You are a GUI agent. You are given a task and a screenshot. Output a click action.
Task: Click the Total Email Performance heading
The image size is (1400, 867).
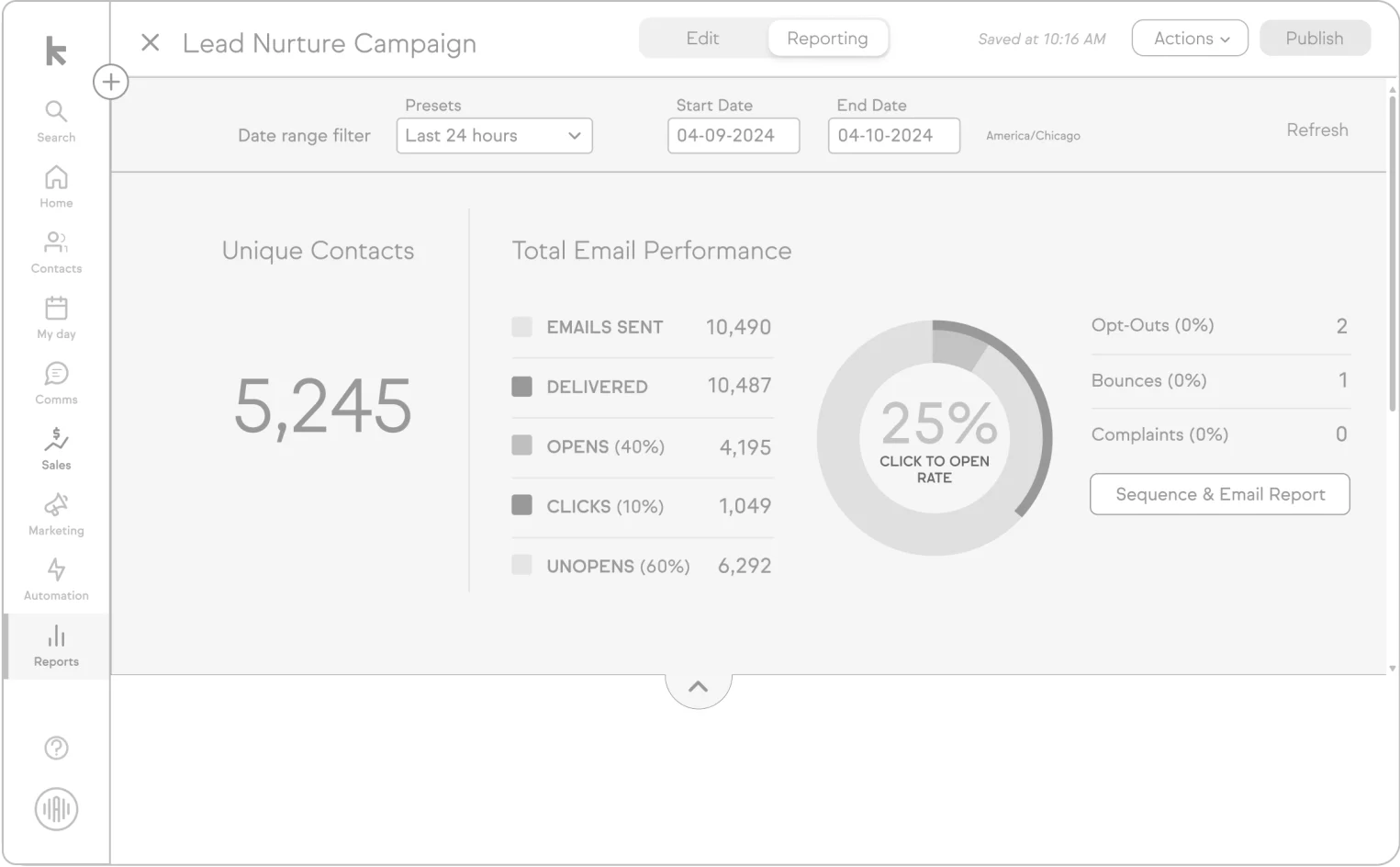[652, 251]
